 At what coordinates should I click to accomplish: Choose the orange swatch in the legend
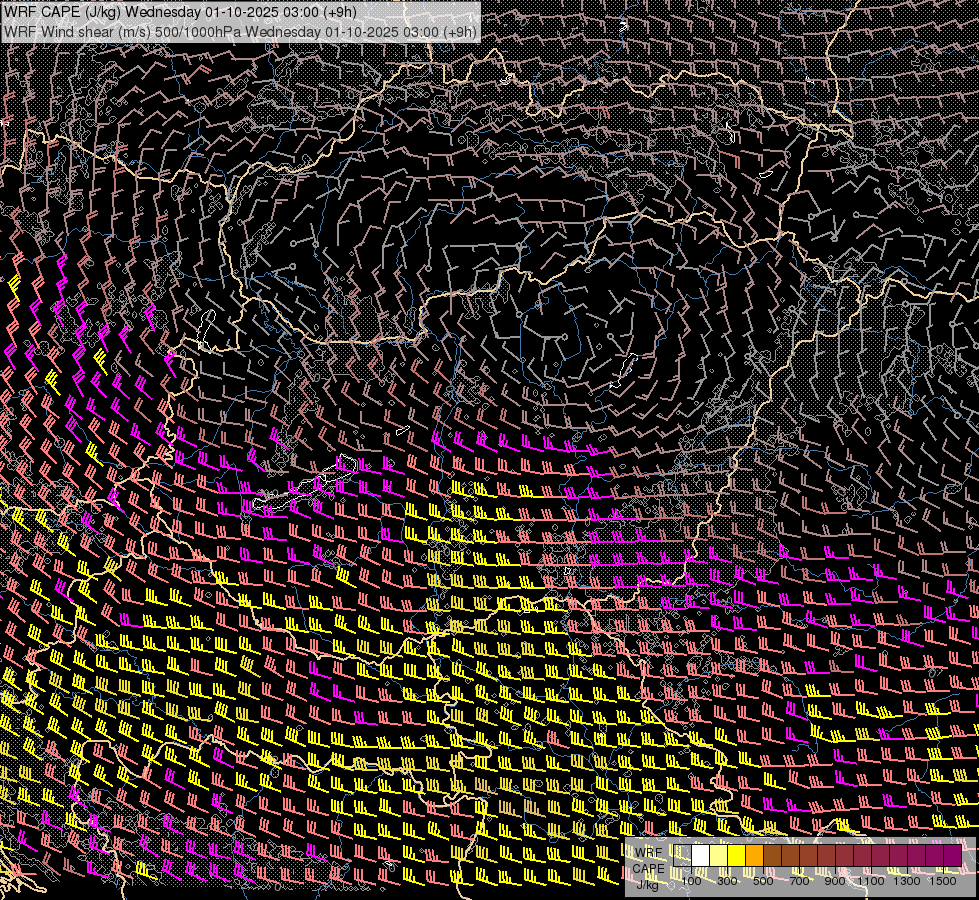[755, 856]
